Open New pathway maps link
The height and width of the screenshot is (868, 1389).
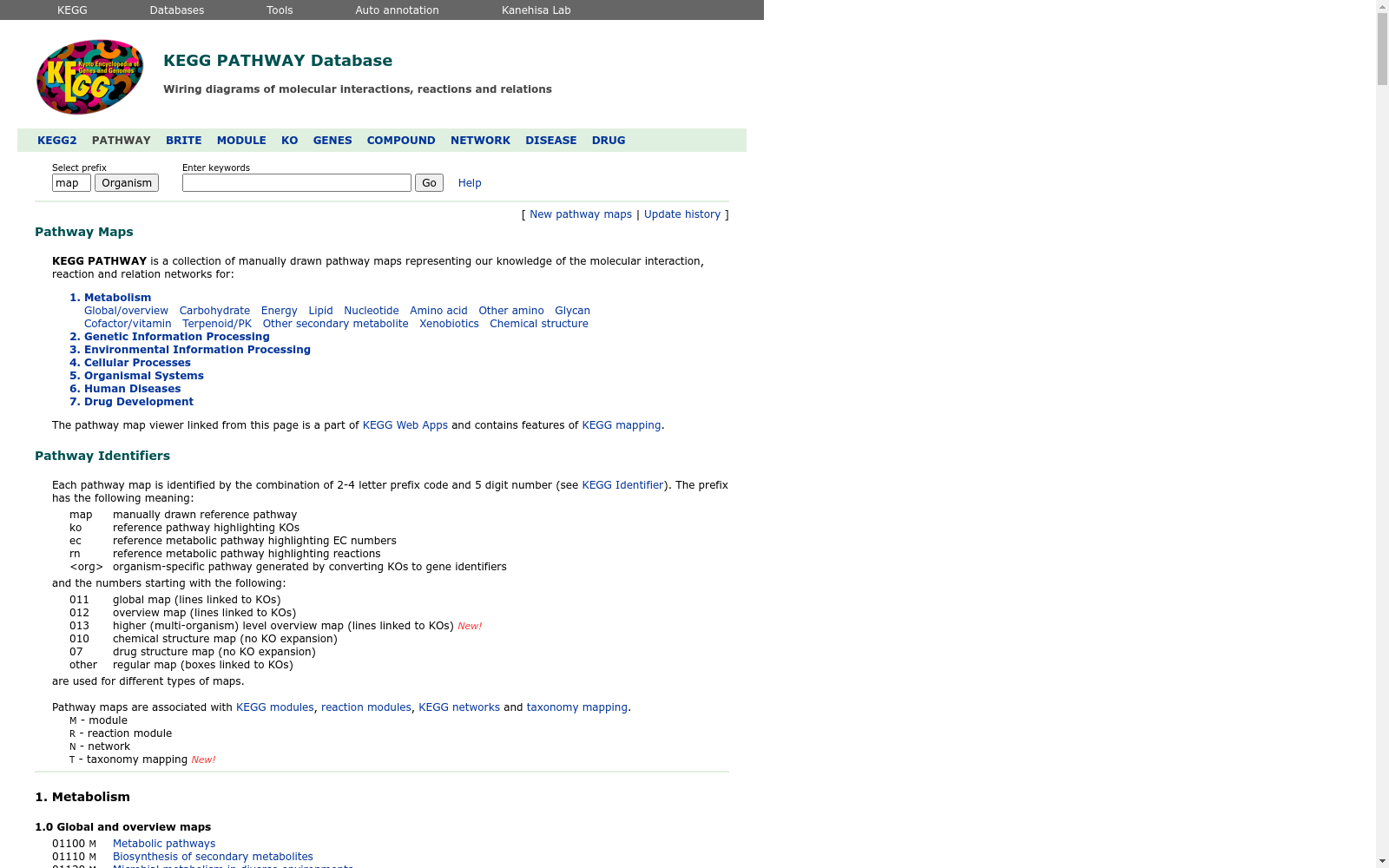pyautogui.click(x=581, y=214)
